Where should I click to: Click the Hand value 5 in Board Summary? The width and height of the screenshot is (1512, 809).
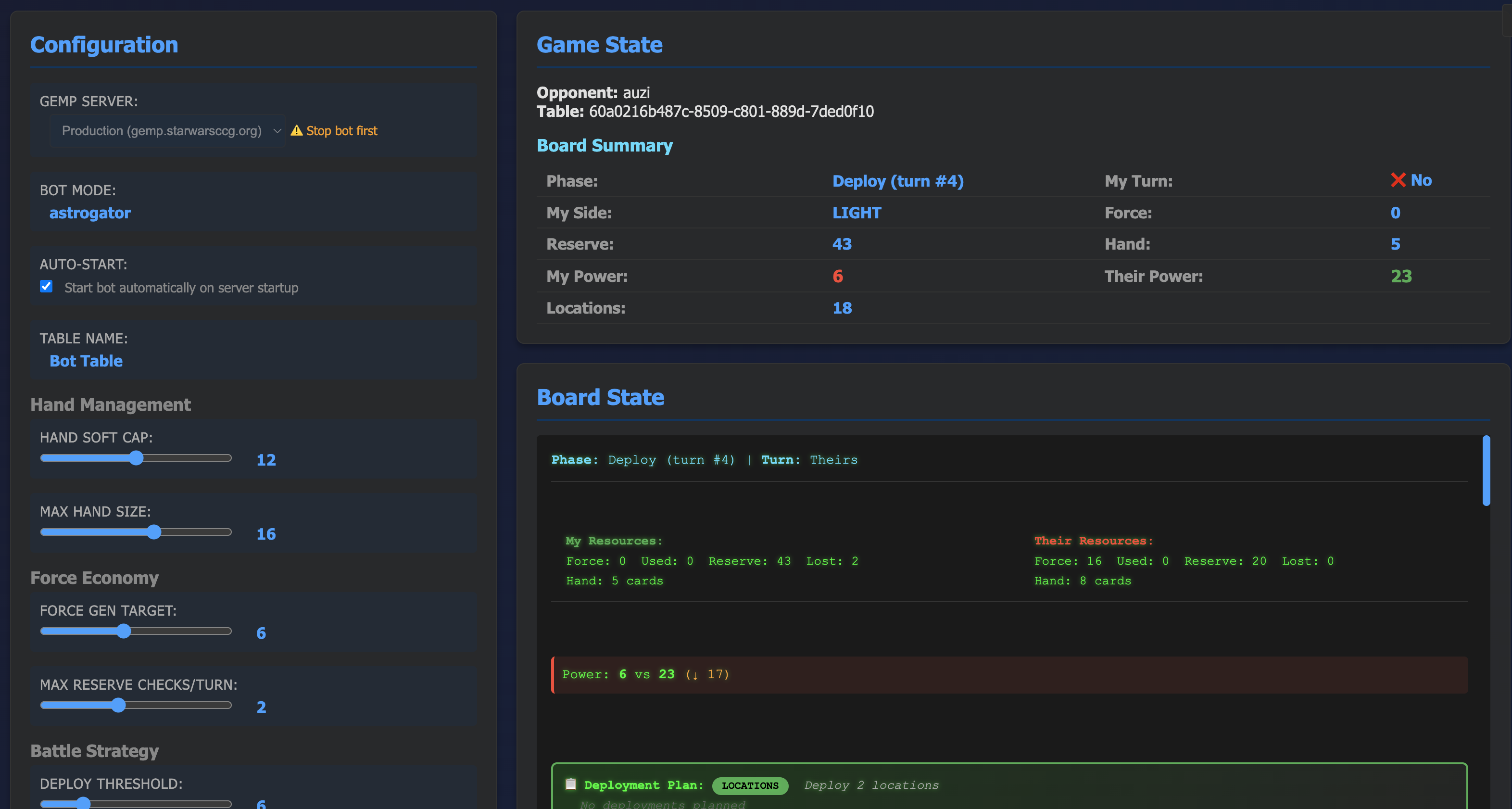(x=1396, y=244)
